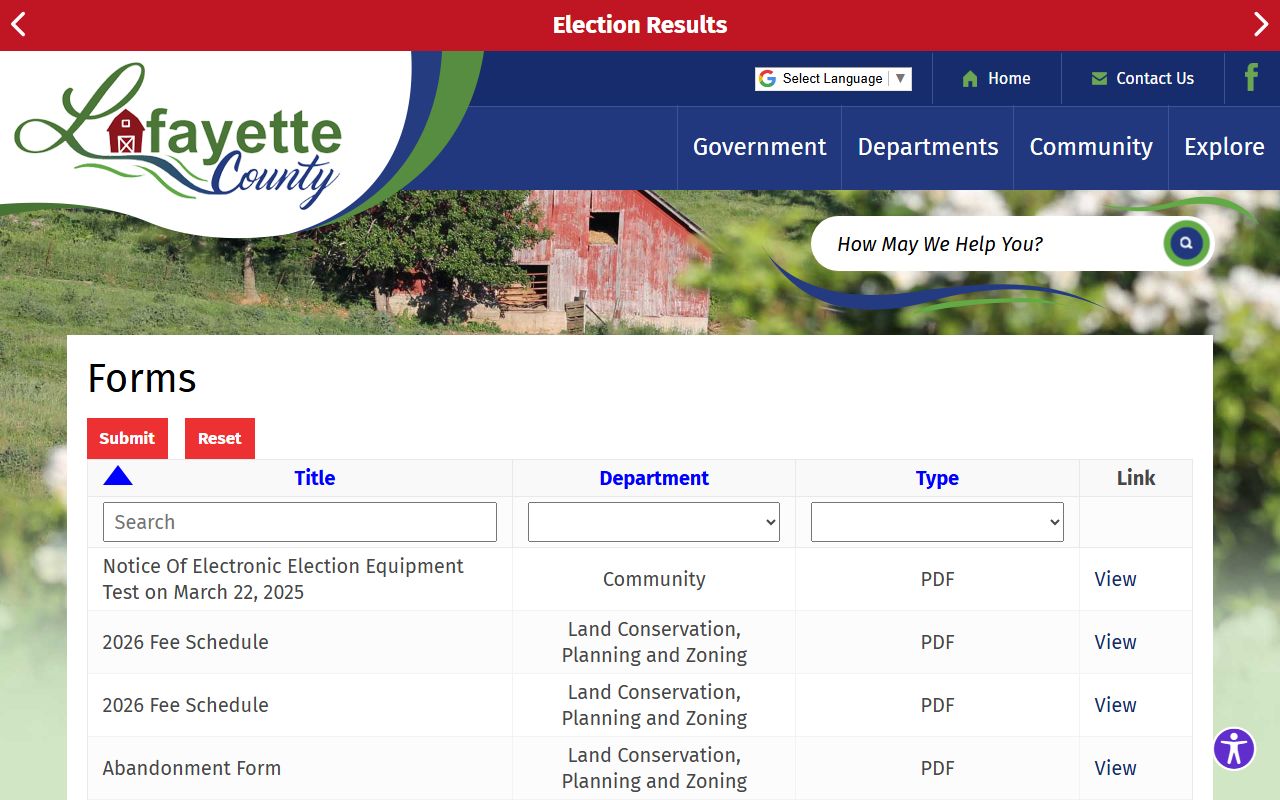
Task: Open the Departments menu
Action: [928, 147]
